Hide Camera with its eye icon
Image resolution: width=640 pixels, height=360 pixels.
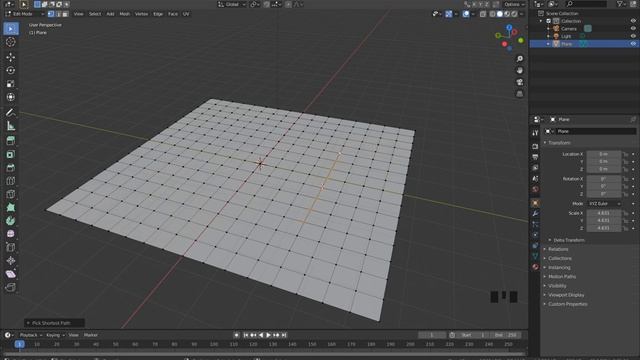click(633, 29)
